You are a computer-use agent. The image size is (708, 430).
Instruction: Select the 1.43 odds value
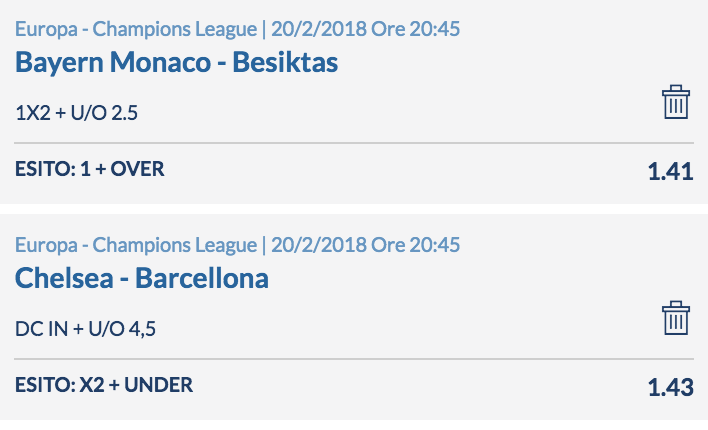tap(671, 387)
